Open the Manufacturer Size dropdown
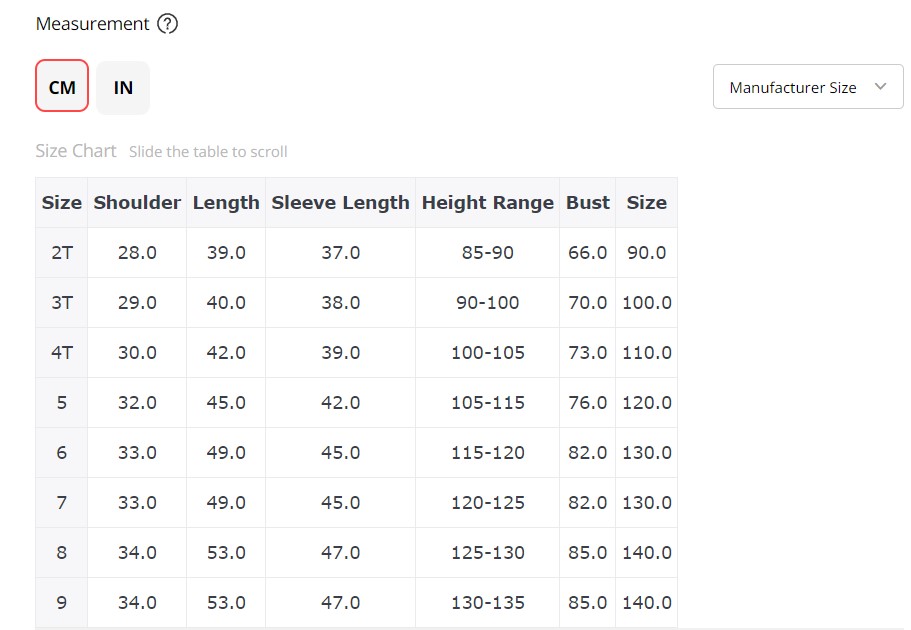911x630 pixels. coord(808,87)
